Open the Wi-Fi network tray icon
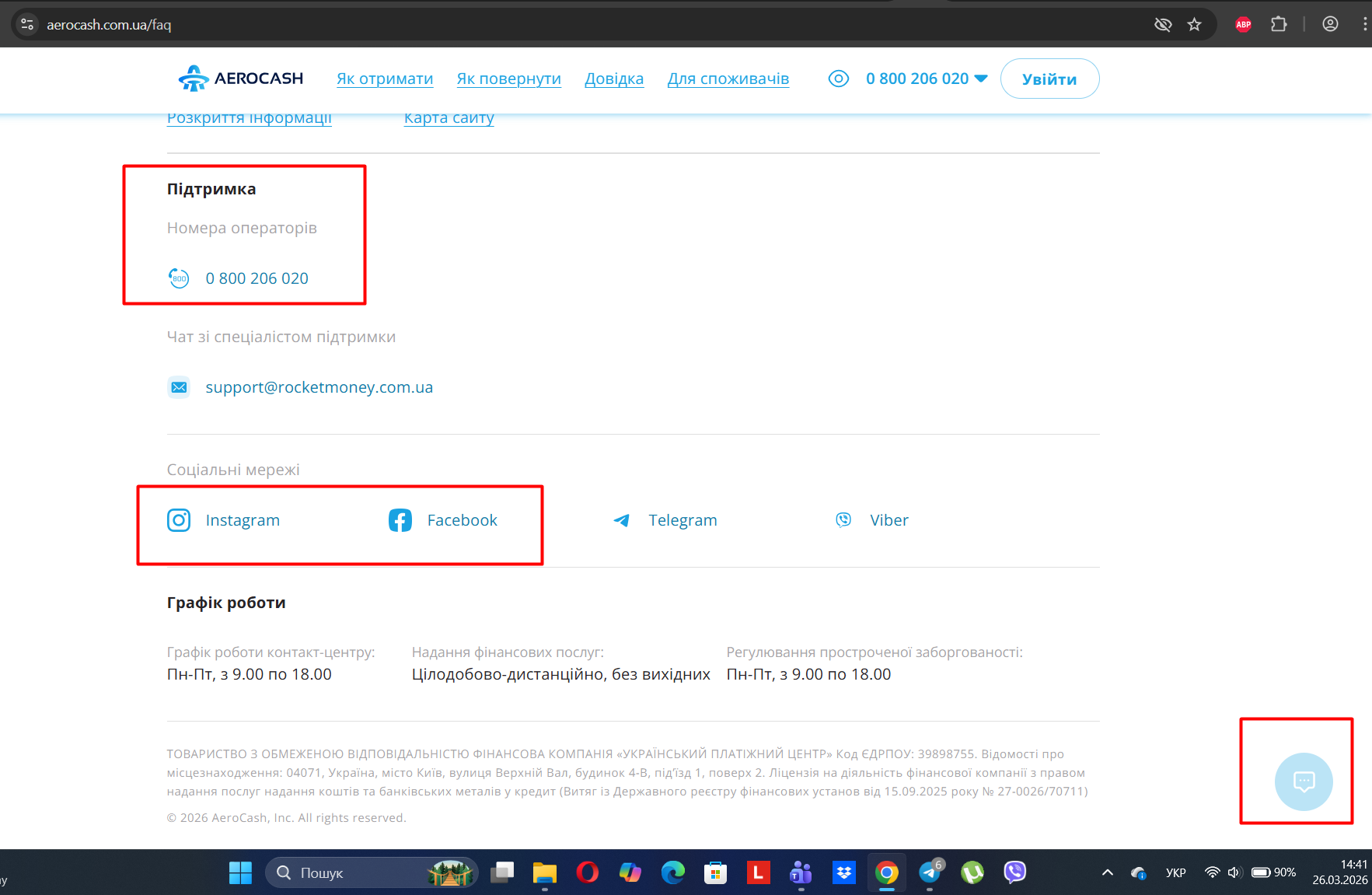The width and height of the screenshot is (1372, 895). [x=1212, y=872]
